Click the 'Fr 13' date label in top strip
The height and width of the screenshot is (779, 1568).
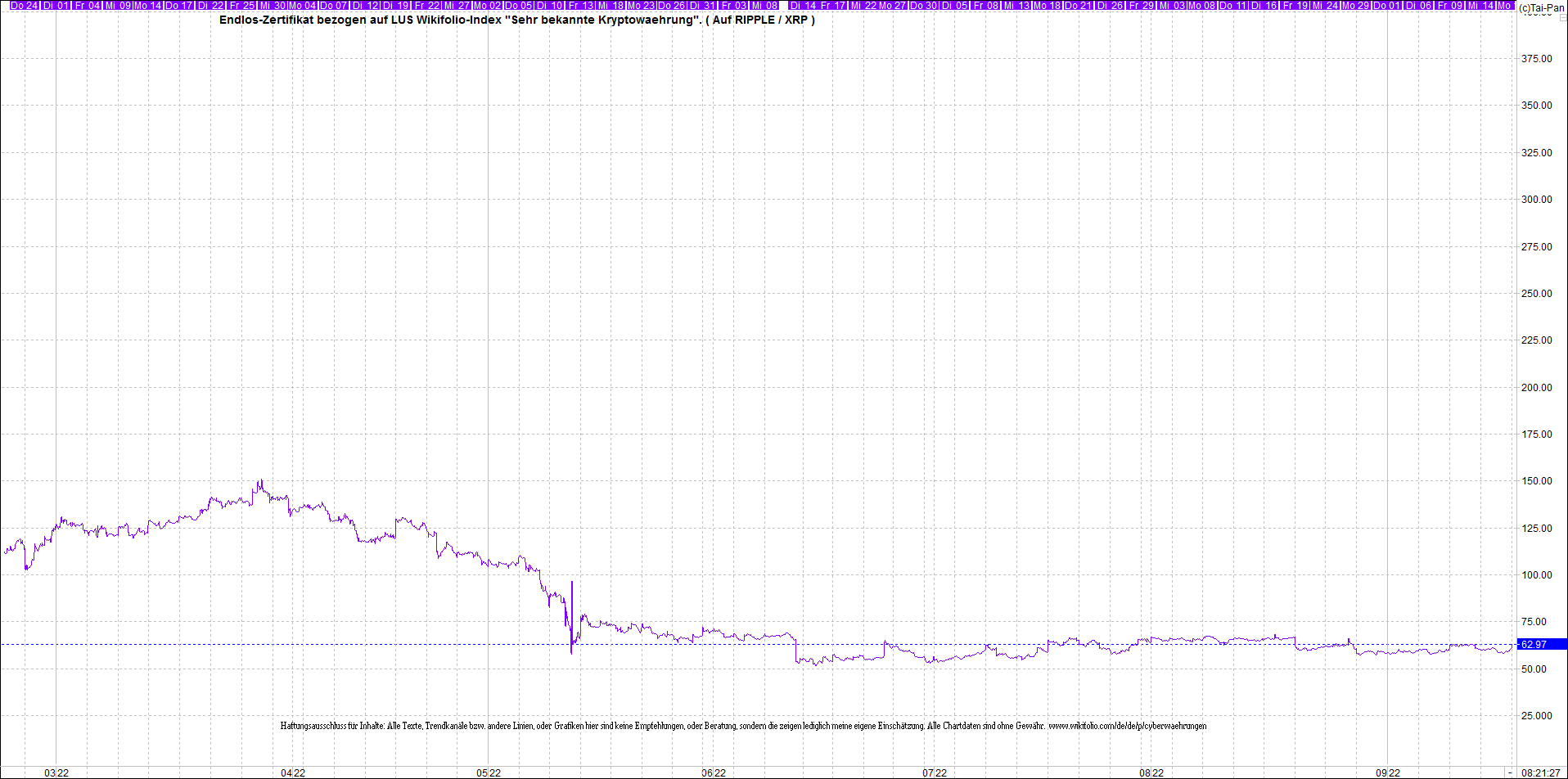(x=581, y=6)
